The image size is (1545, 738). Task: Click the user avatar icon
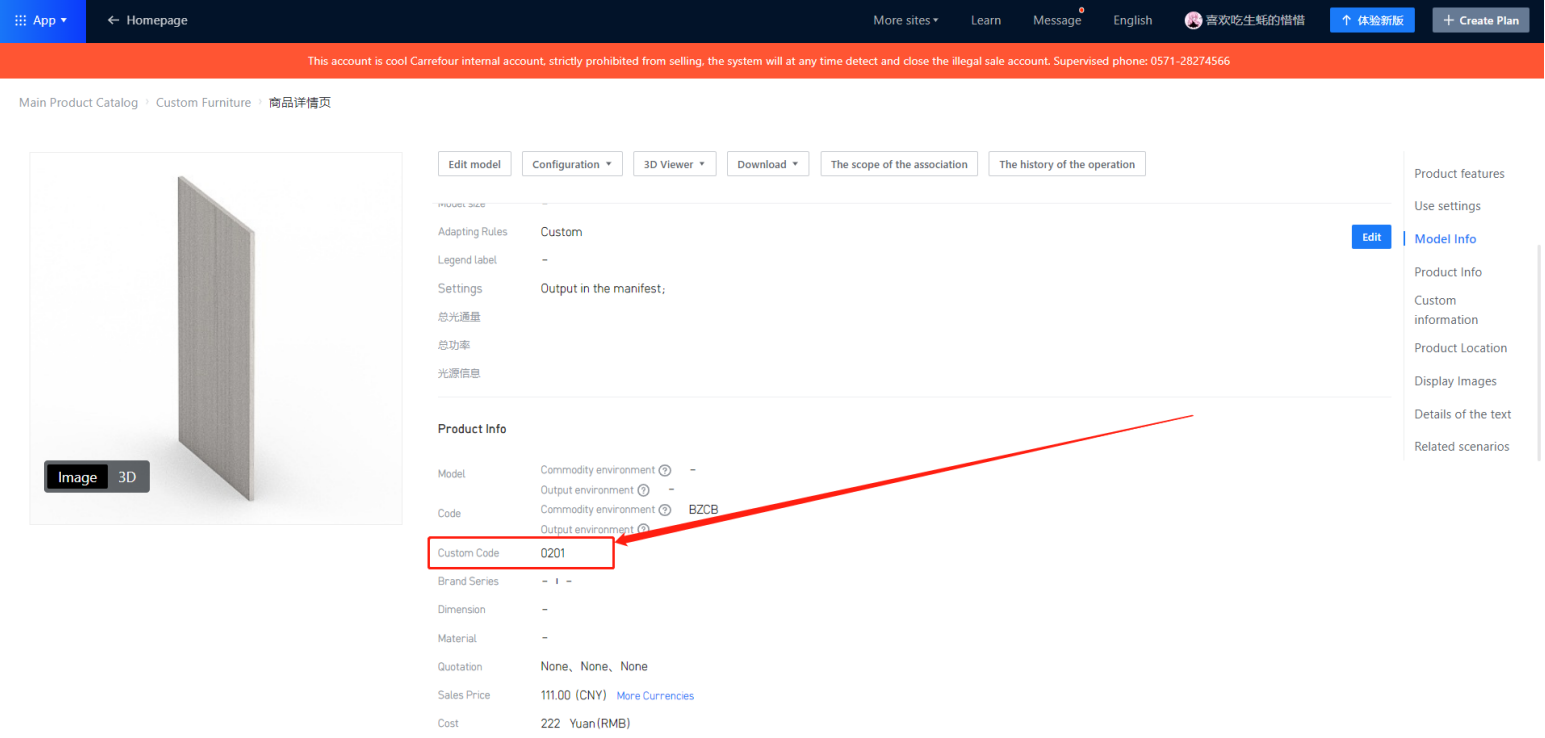pyautogui.click(x=1193, y=20)
